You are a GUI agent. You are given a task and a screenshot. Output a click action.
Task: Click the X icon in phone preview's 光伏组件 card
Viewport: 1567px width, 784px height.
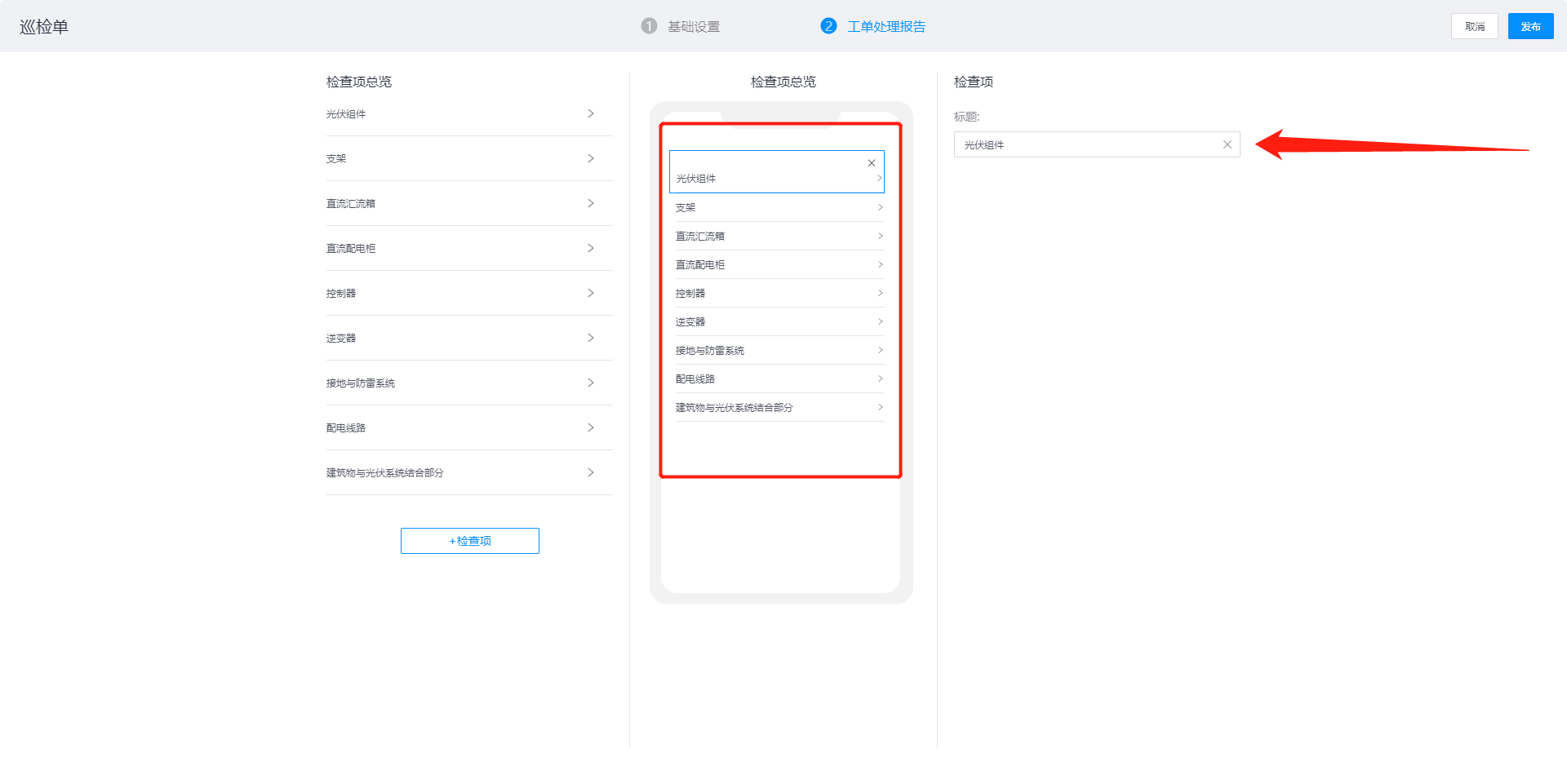872,163
